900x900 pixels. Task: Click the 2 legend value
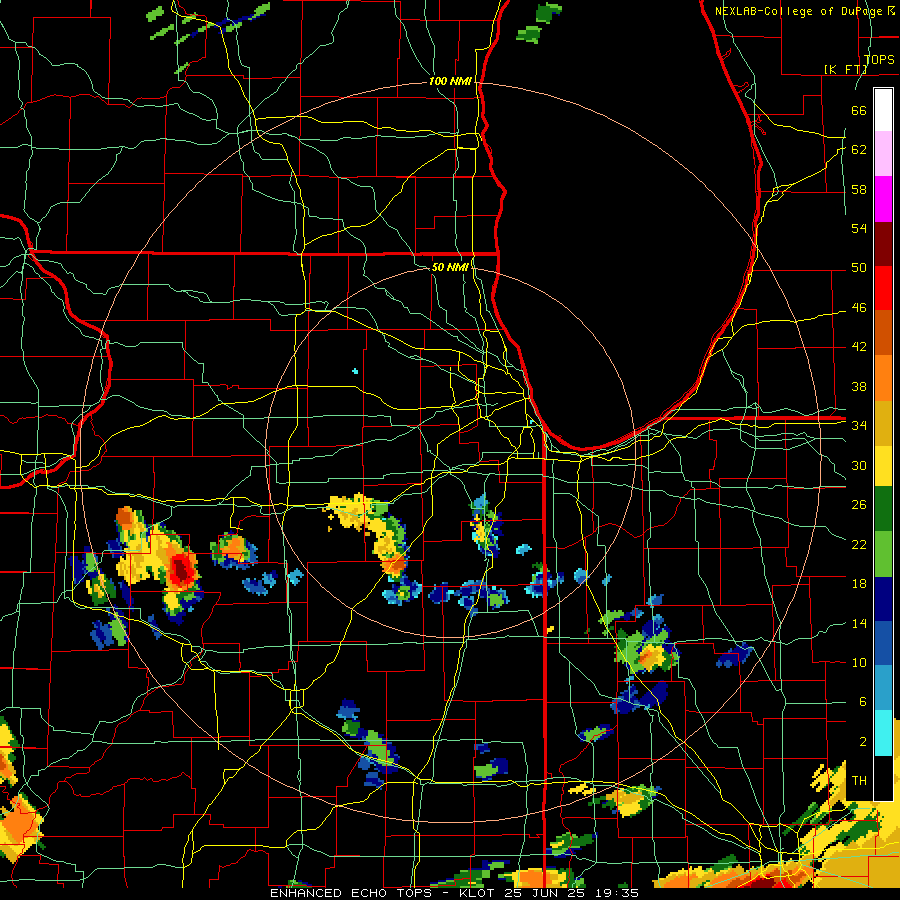coord(862,742)
